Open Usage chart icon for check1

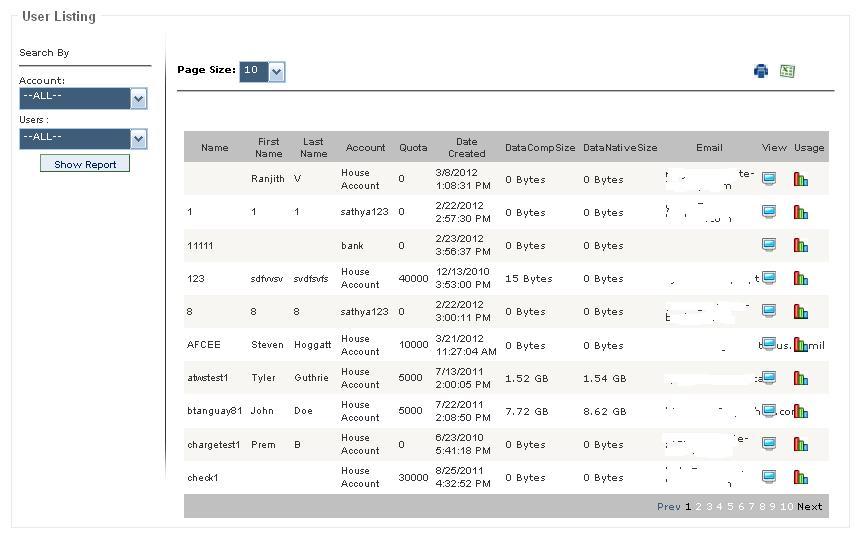pyautogui.click(x=801, y=477)
